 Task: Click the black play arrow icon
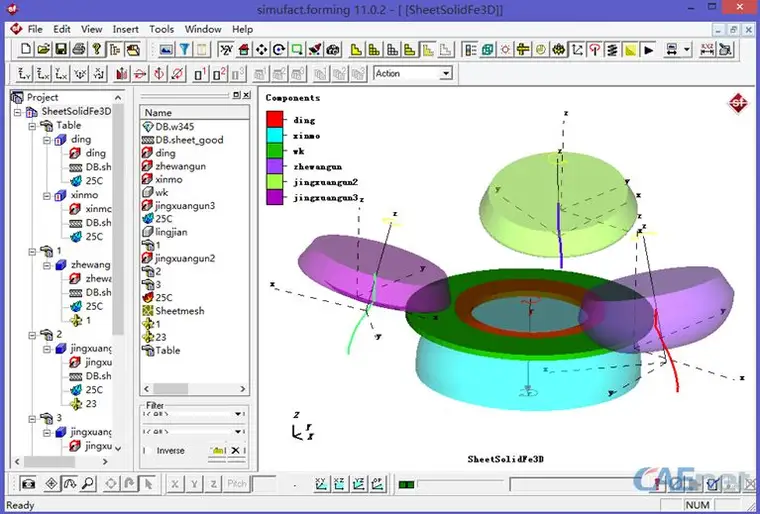[x=648, y=49]
